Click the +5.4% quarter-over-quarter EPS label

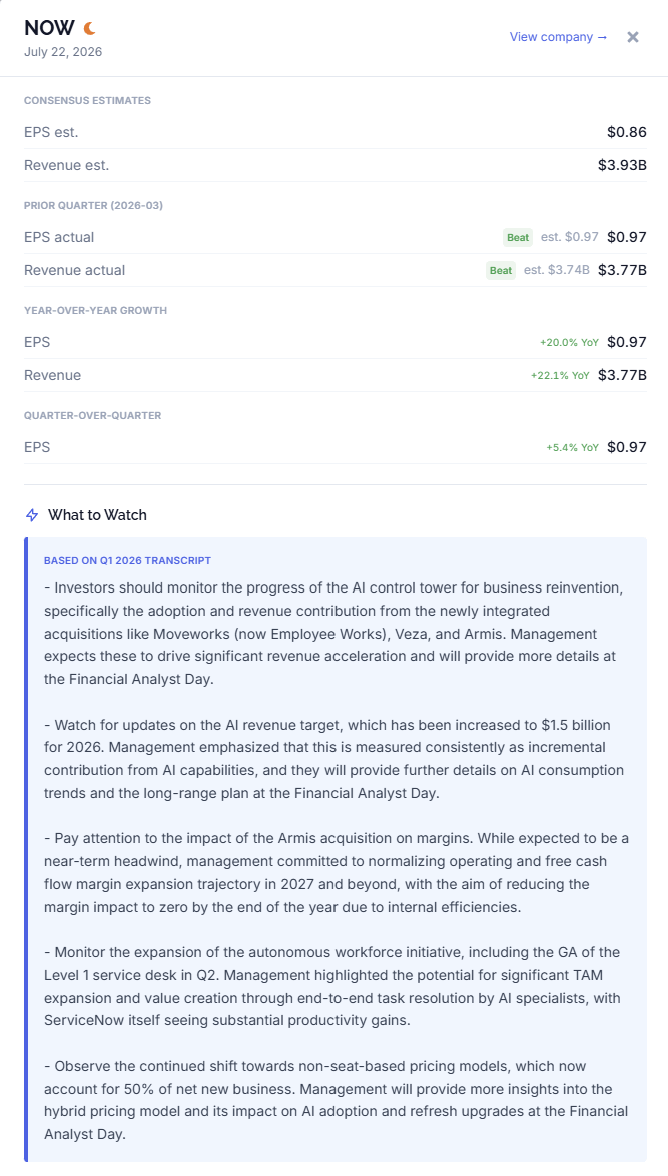click(x=572, y=447)
